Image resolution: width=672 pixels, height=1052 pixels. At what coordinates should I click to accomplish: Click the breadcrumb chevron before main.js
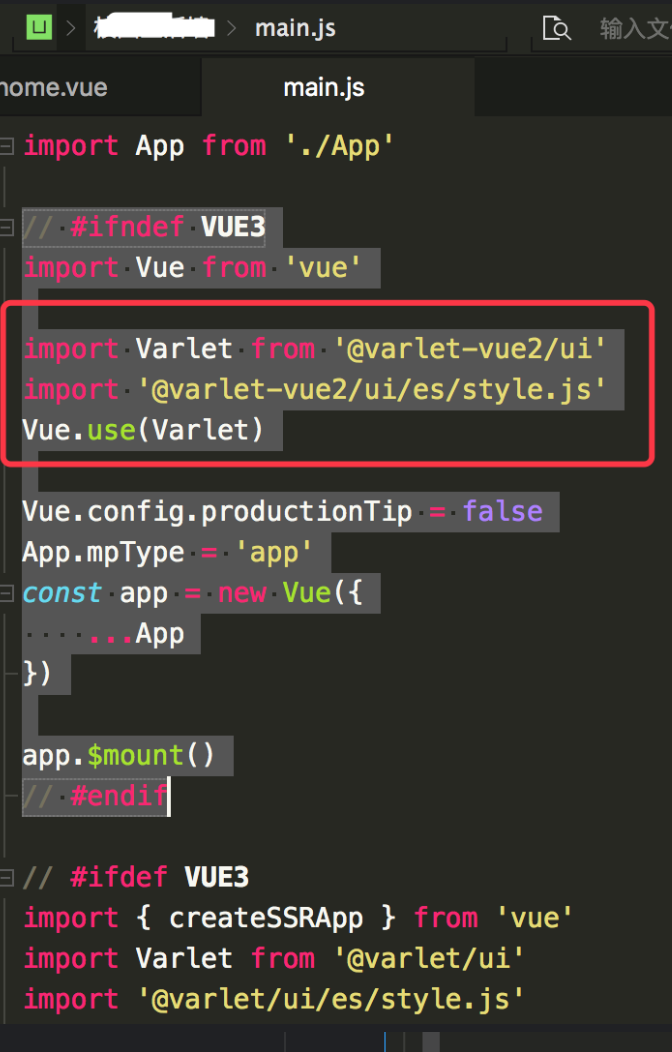[232, 28]
